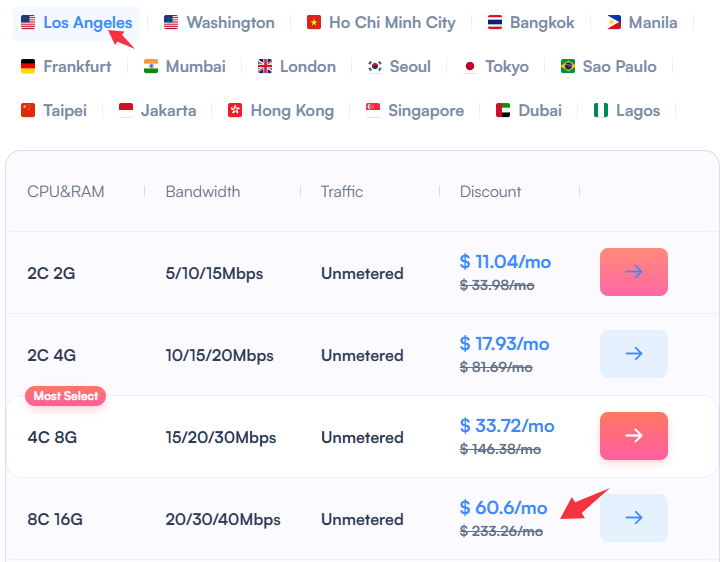727x562 pixels.
Task: Click the US flag beside Los Angeles
Action: click(x=28, y=22)
